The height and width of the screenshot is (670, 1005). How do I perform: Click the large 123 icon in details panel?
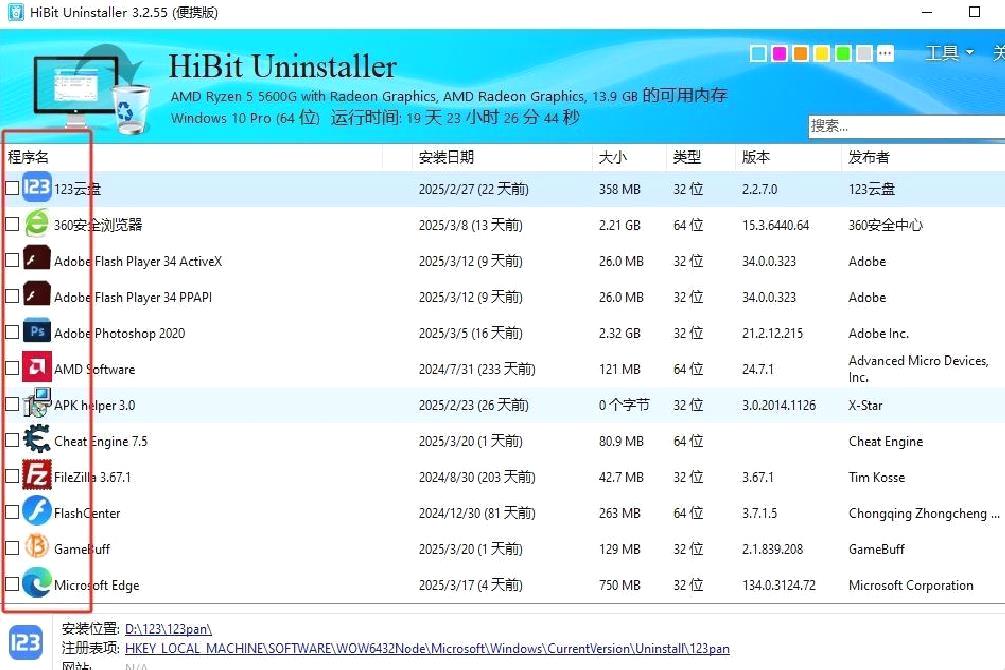tap(26, 642)
